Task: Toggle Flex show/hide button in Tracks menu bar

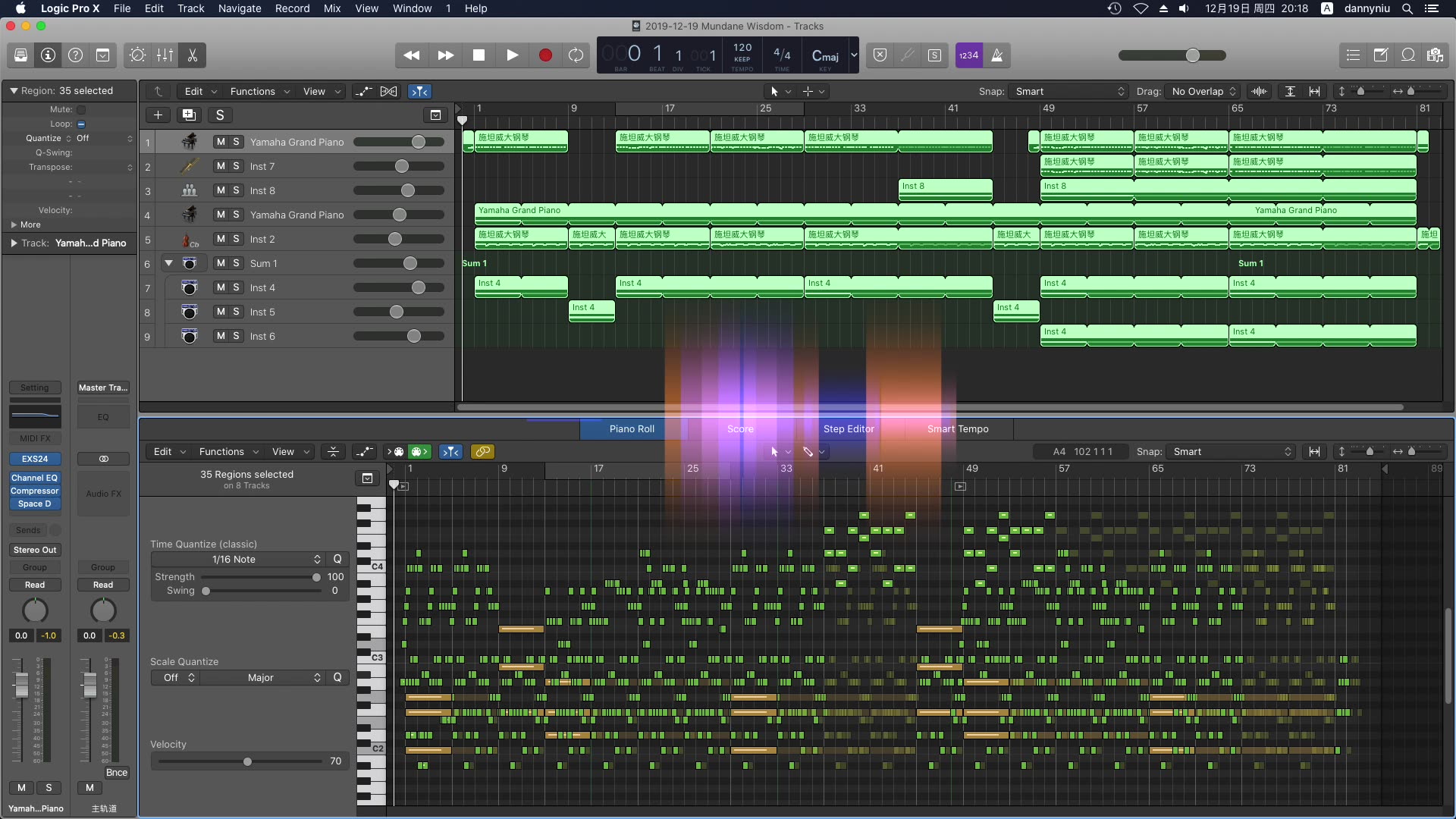Action: (x=388, y=91)
